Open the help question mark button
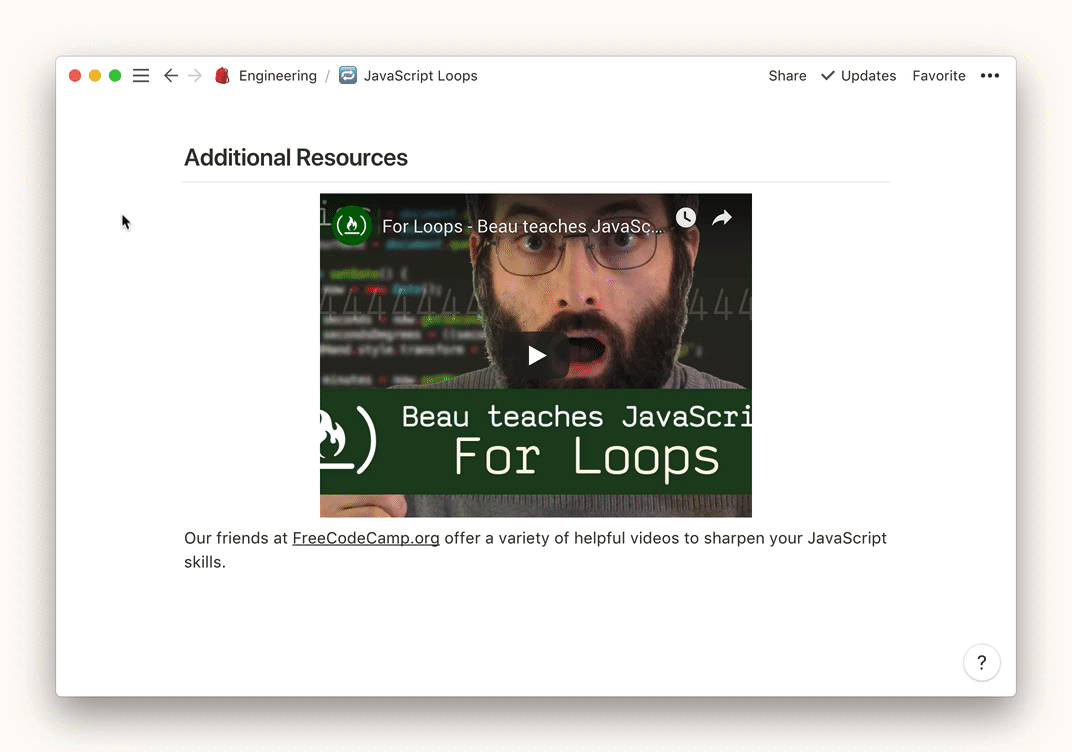1072x752 pixels. point(981,662)
